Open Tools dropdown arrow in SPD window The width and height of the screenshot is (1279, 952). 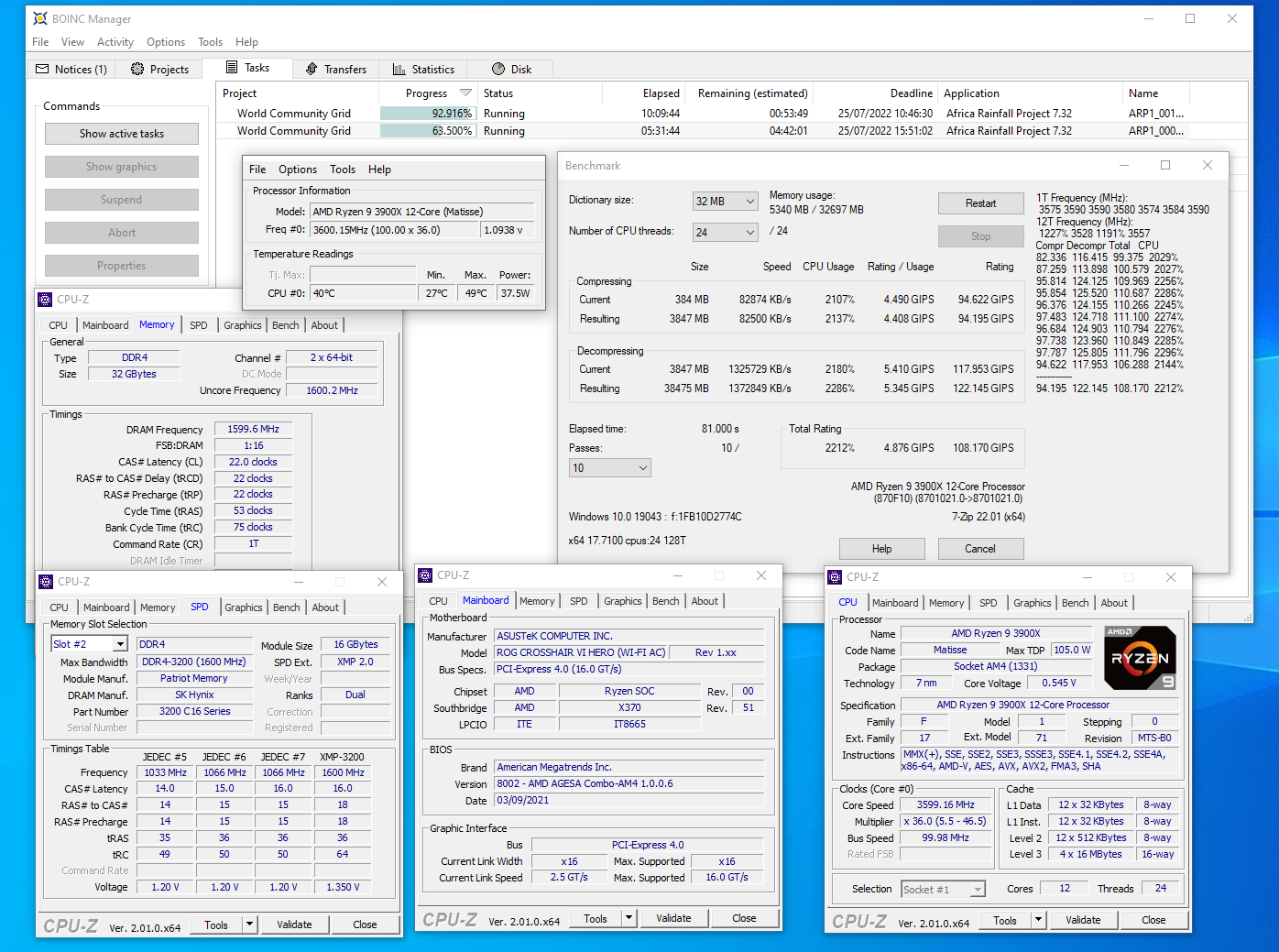(249, 925)
